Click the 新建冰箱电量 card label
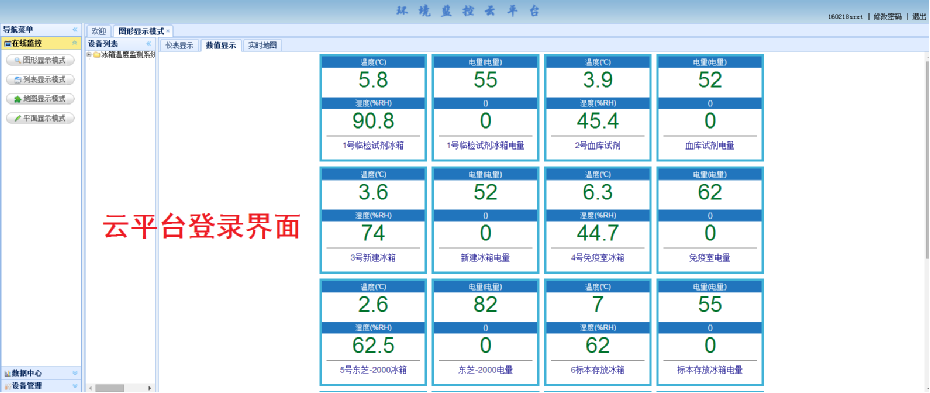The height and width of the screenshot is (393, 930). point(485,258)
